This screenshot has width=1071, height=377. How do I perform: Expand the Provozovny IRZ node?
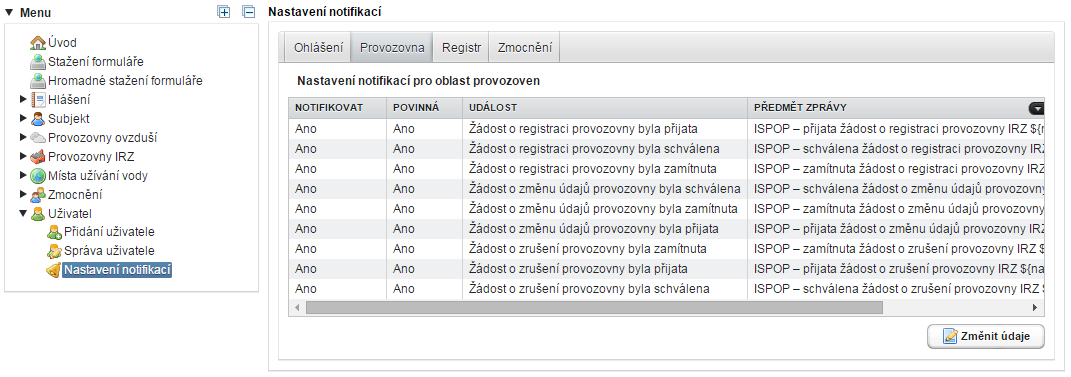[x=24, y=157]
